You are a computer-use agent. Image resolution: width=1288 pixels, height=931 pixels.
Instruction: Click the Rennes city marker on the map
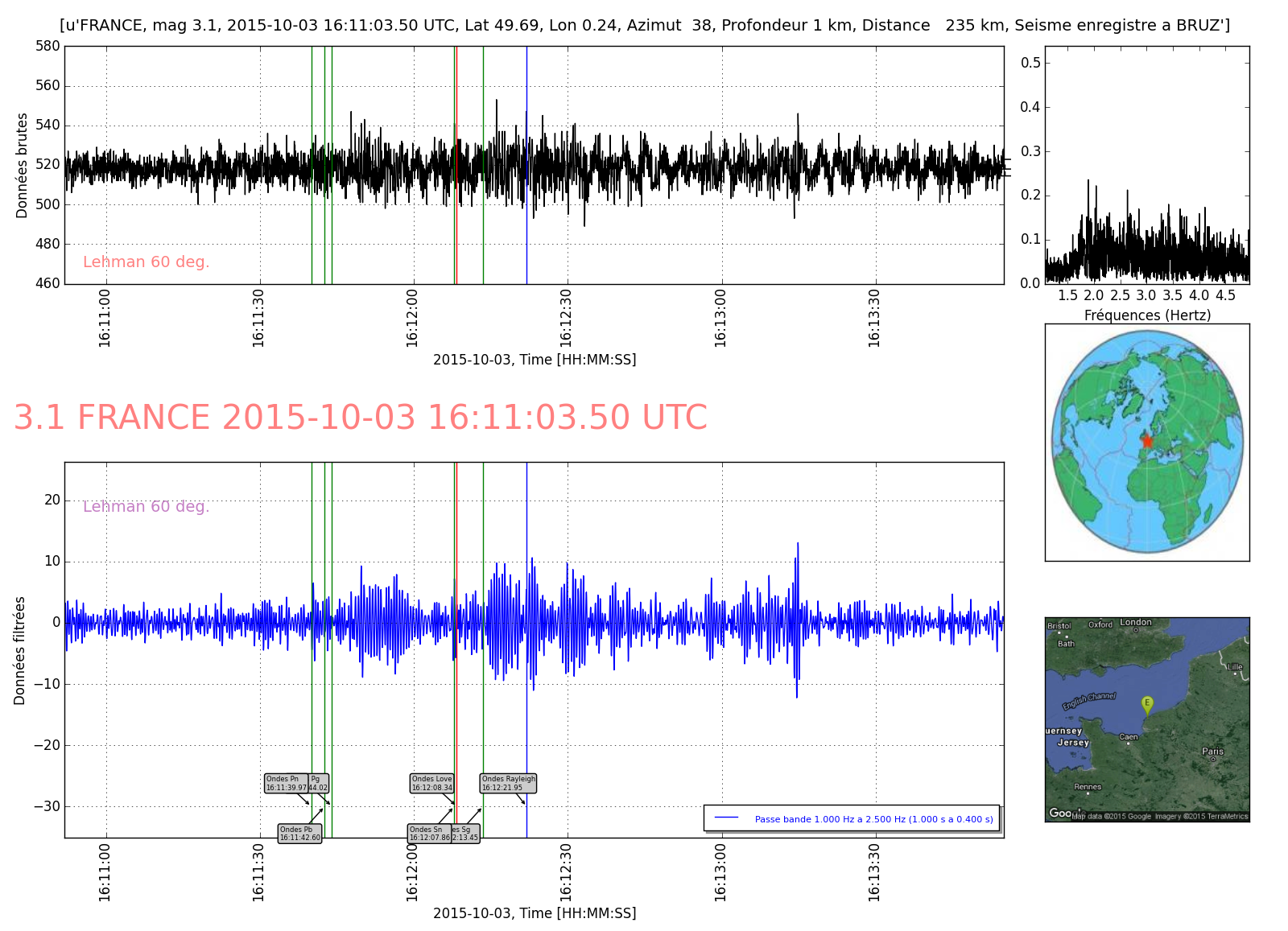tap(1088, 793)
